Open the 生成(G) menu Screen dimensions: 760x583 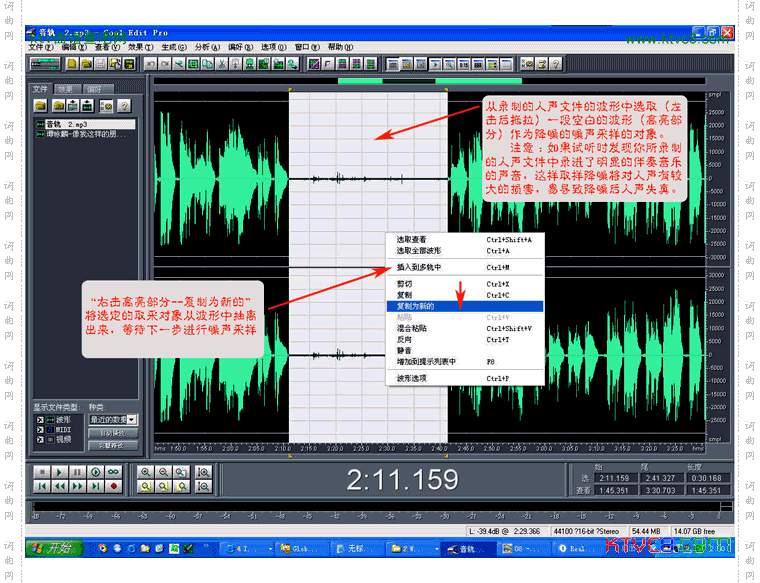[x=174, y=47]
